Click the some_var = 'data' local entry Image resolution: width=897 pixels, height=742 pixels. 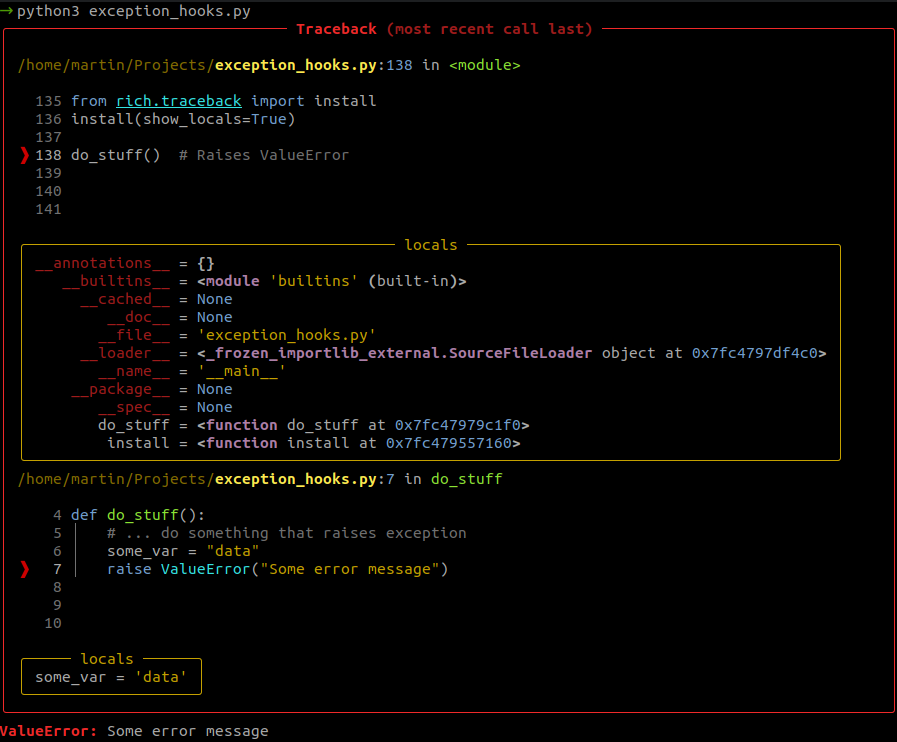coord(111,677)
